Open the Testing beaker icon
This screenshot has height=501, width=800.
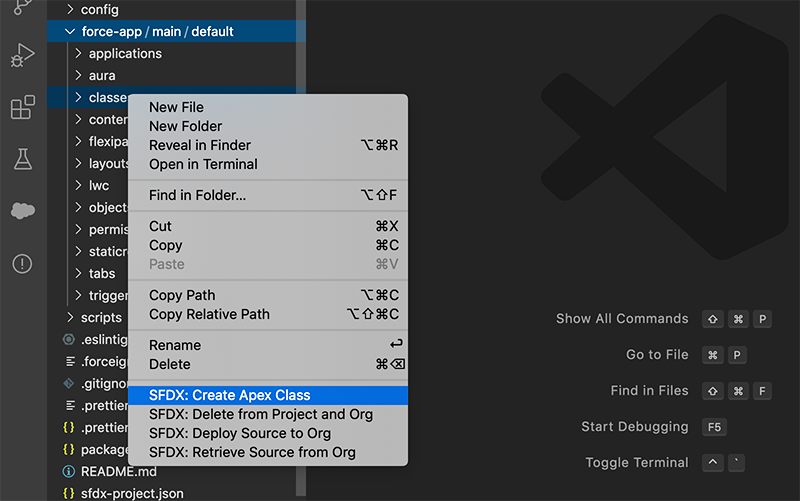[x=22, y=158]
